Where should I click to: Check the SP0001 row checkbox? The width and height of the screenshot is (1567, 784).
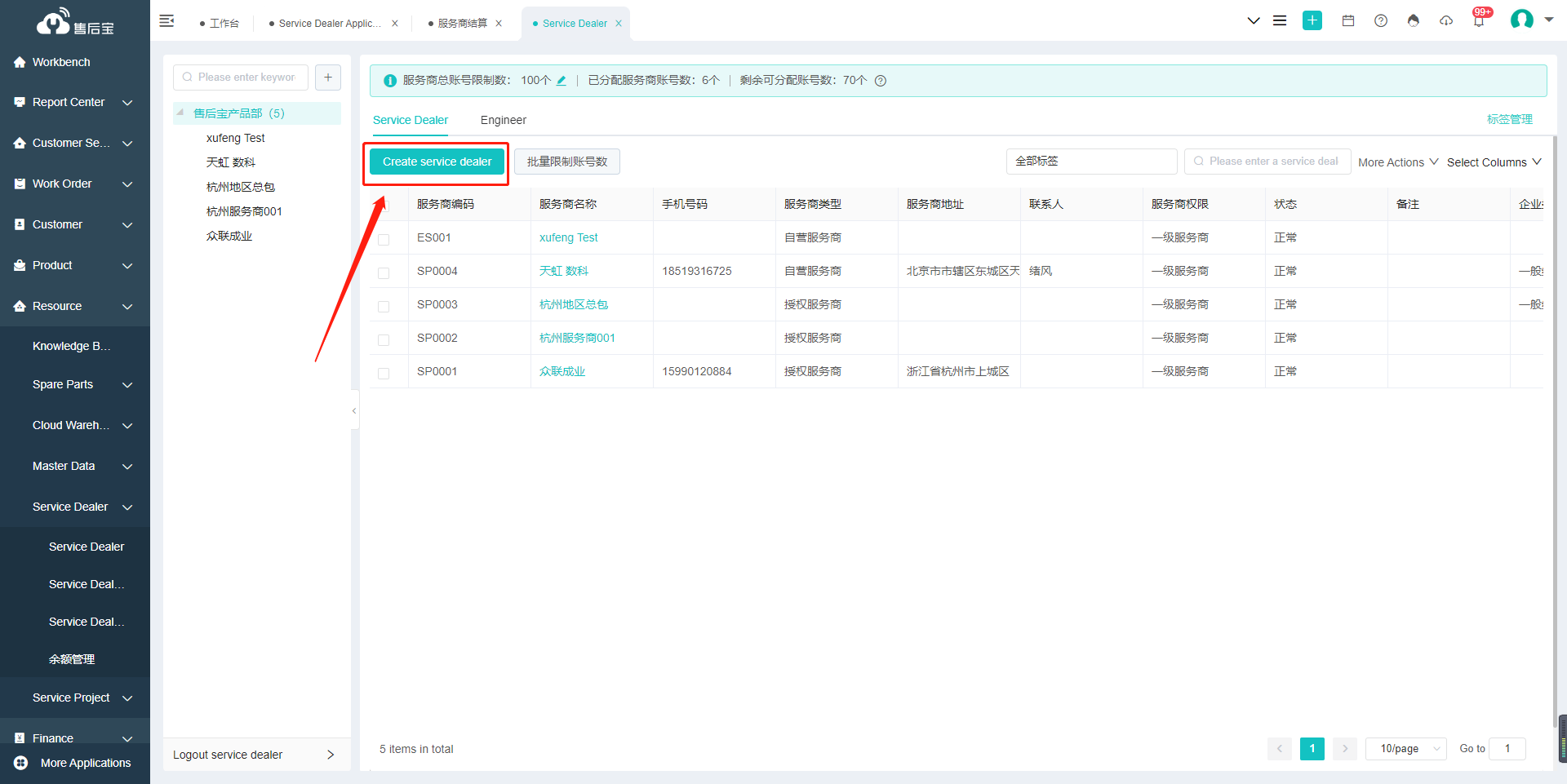384,373
